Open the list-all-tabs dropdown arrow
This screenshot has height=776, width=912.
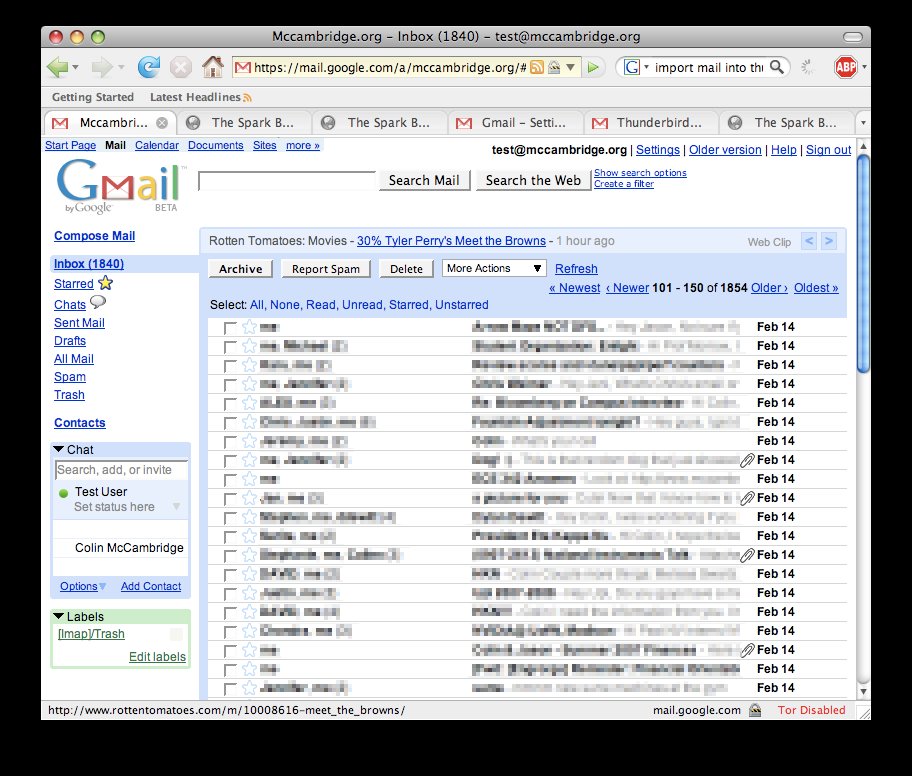coord(863,123)
